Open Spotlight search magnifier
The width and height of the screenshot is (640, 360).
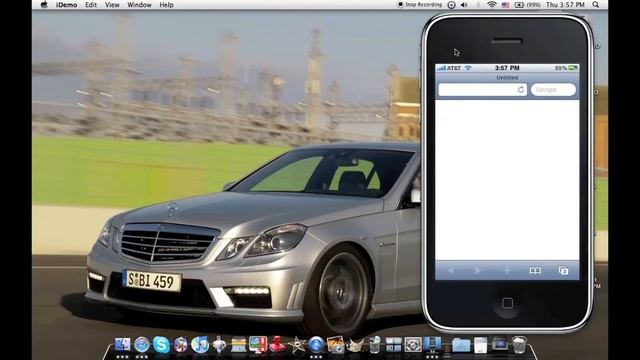[596, 5]
